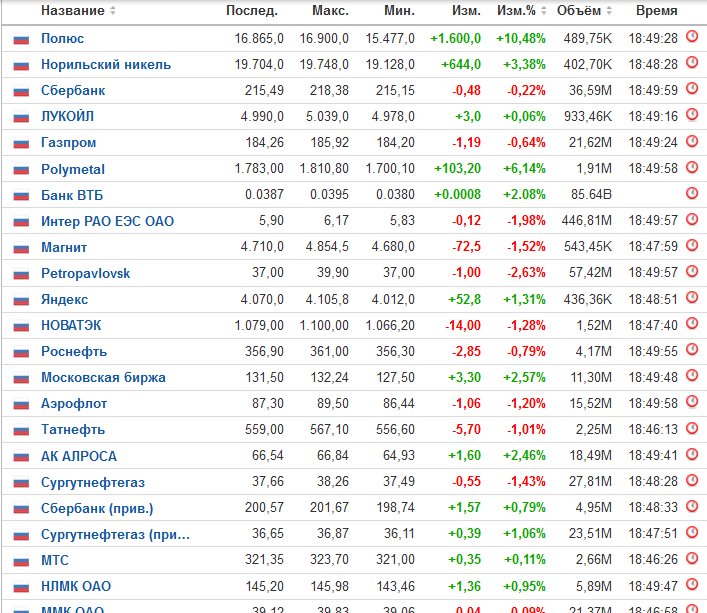Sort table by Объём column arrows

tap(609, 10)
